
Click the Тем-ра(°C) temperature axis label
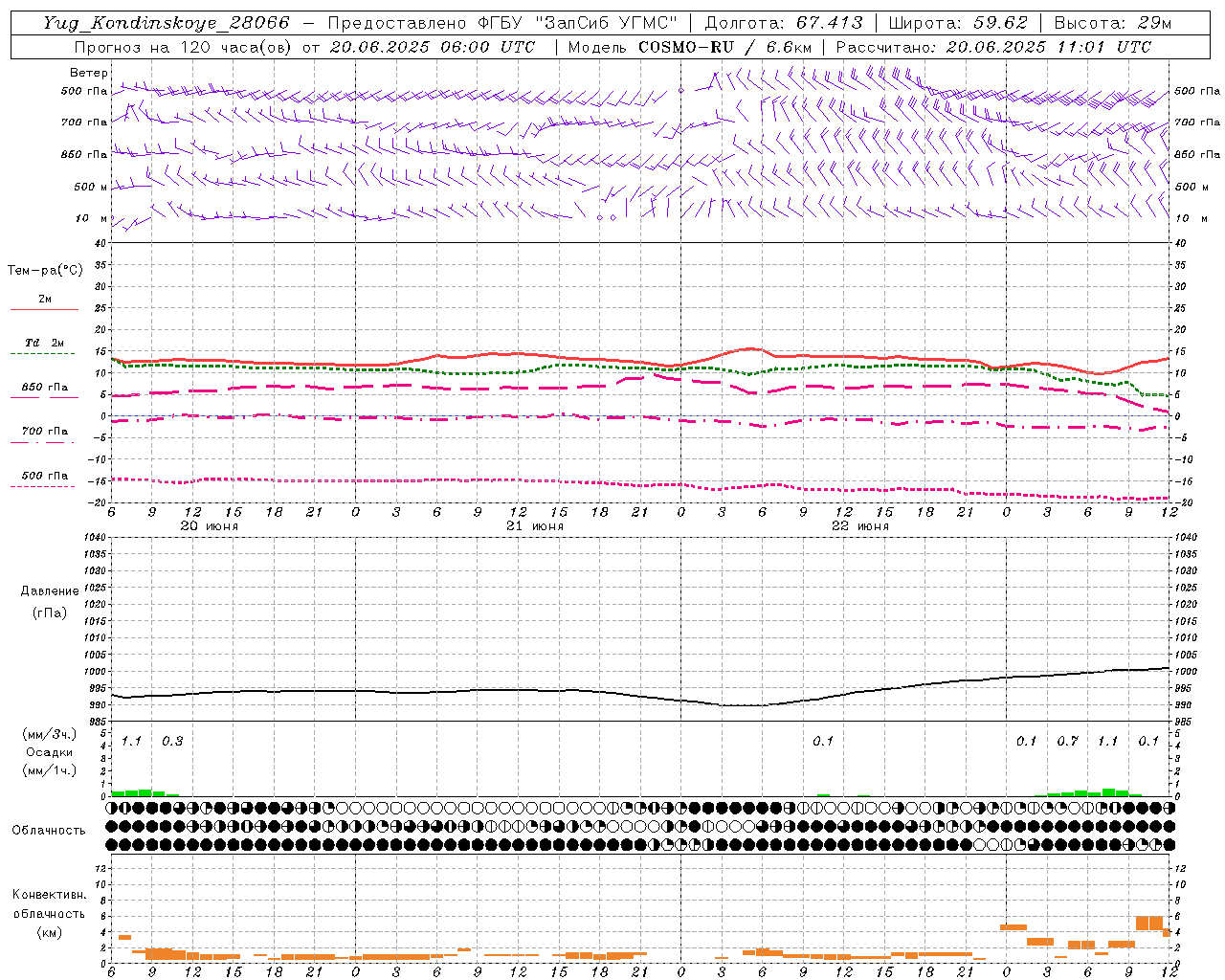pos(45,271)
